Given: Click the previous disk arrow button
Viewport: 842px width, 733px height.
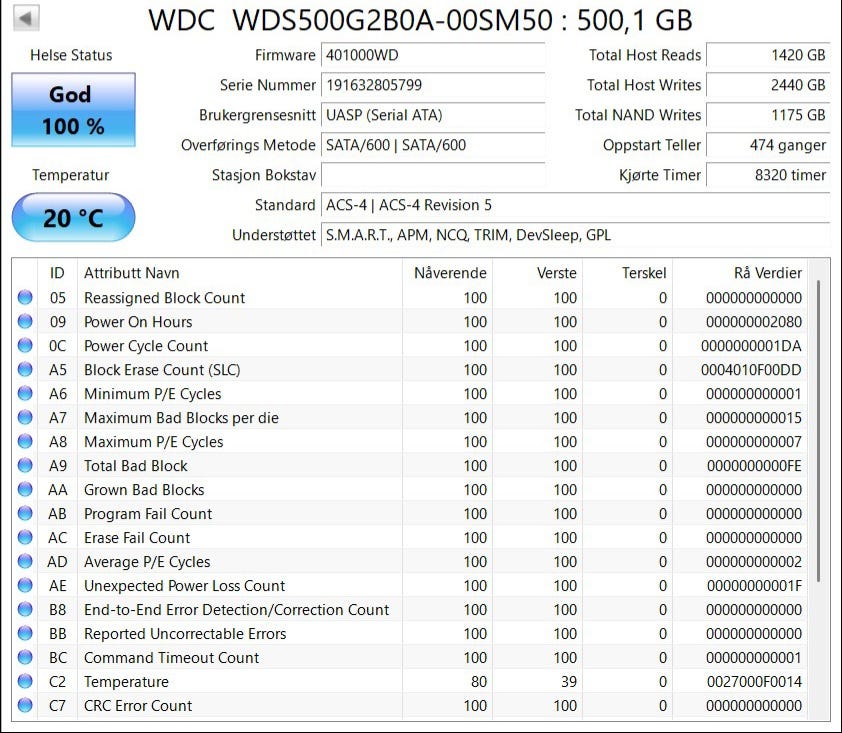Looking at the screenshot, I should pos(25,19).
